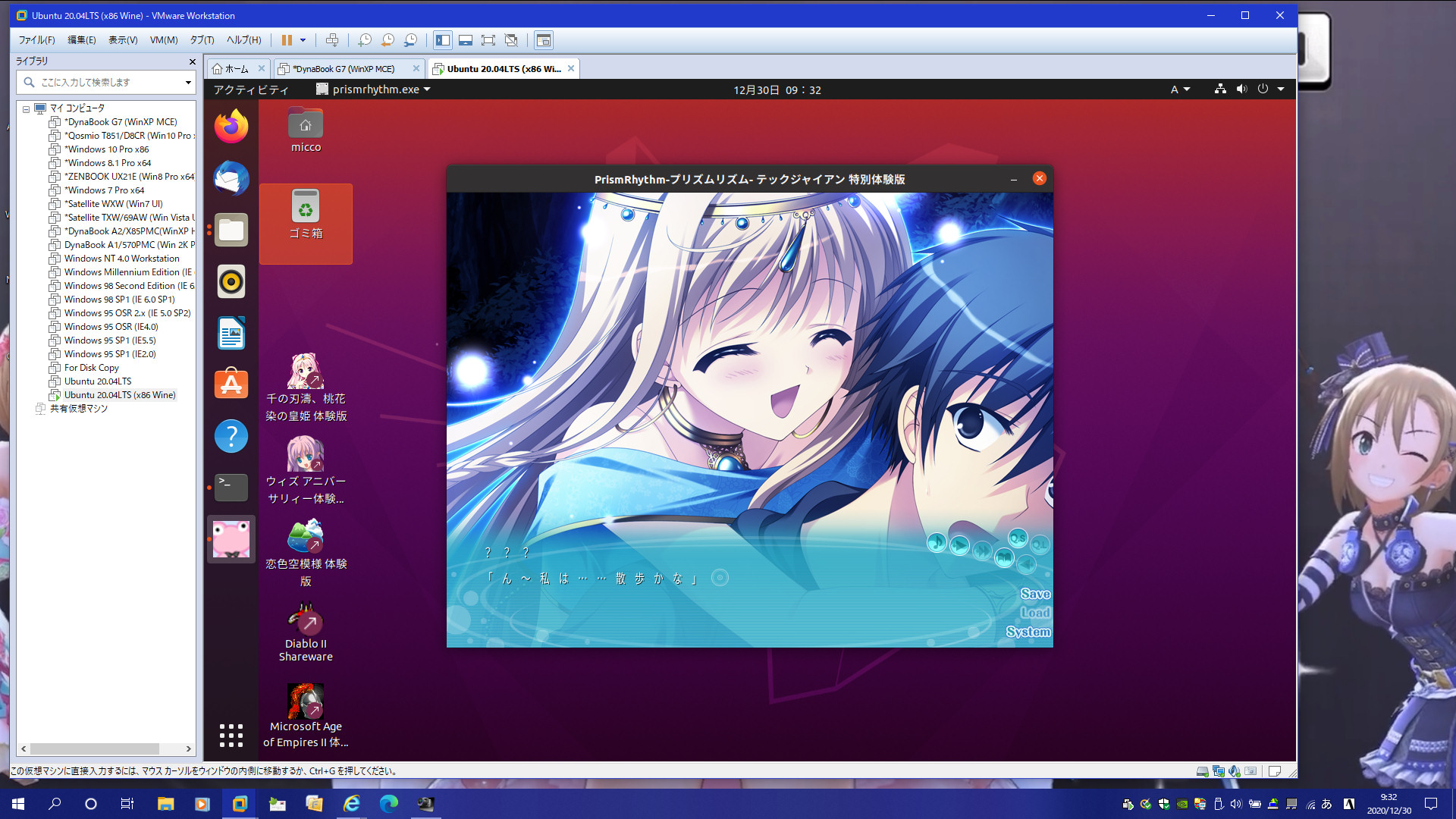Open Microsoft Edge from Windows taskbar
The width and height of the screenshot is (1456, 819).
tap(388, 804)
